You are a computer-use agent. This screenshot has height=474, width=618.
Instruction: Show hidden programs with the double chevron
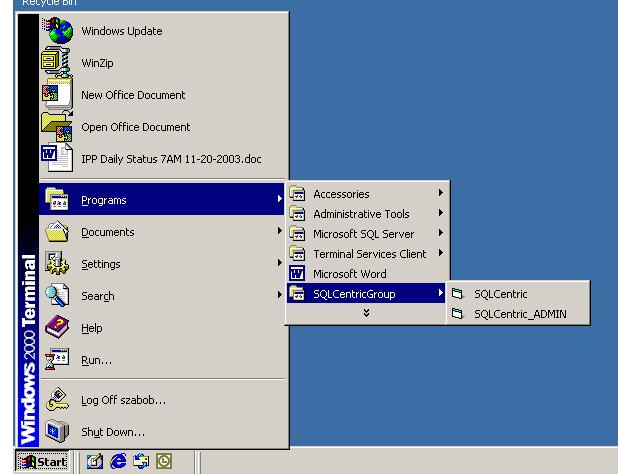[366, 313]
